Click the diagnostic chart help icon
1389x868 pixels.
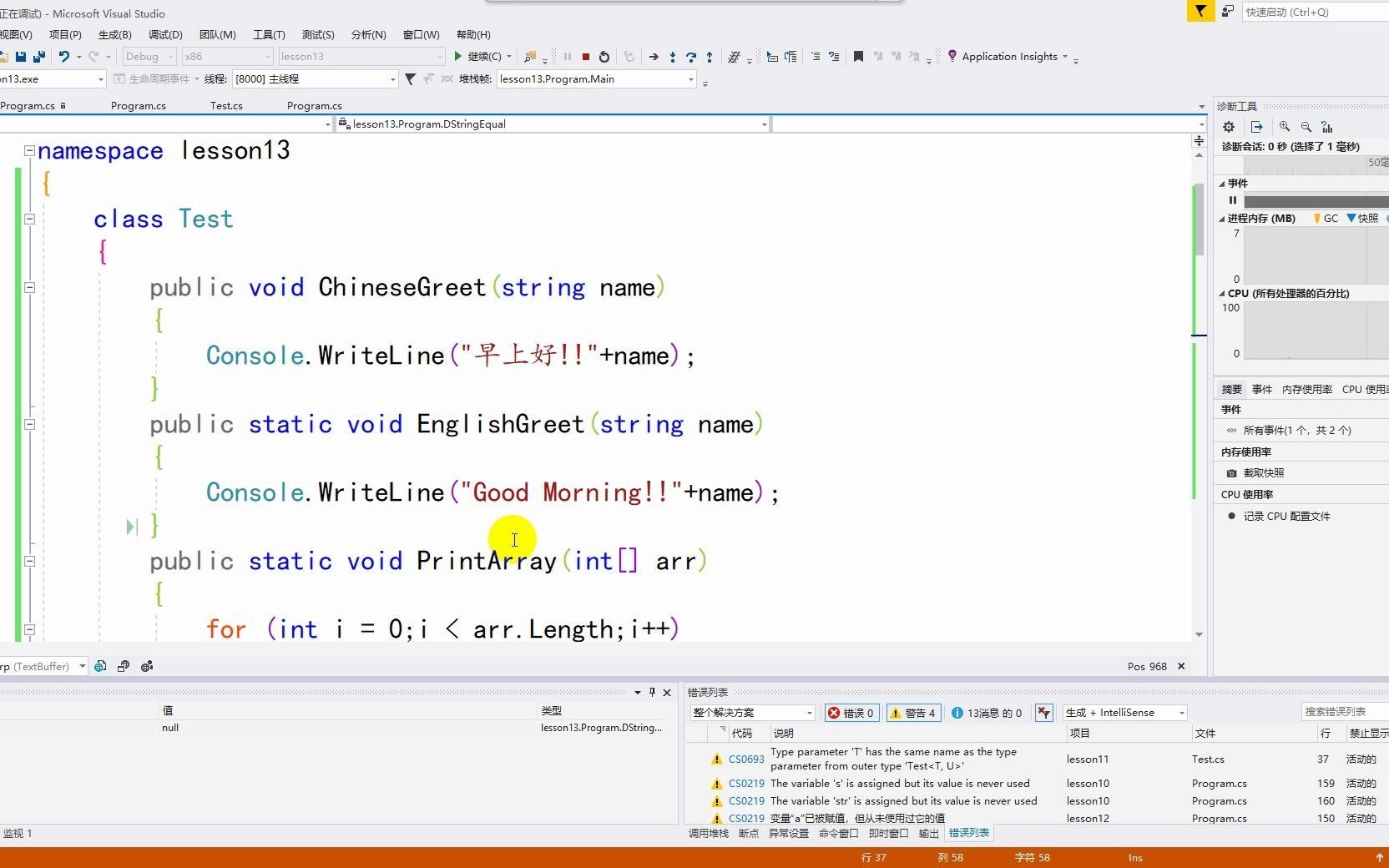click(x=1327, y=127)
